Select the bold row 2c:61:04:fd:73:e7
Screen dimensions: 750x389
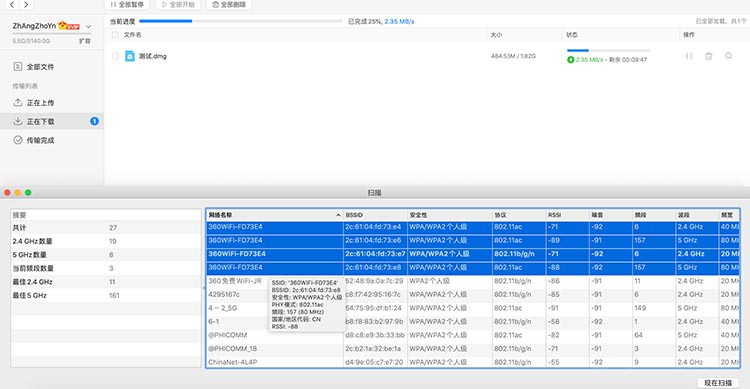point(473,254)
